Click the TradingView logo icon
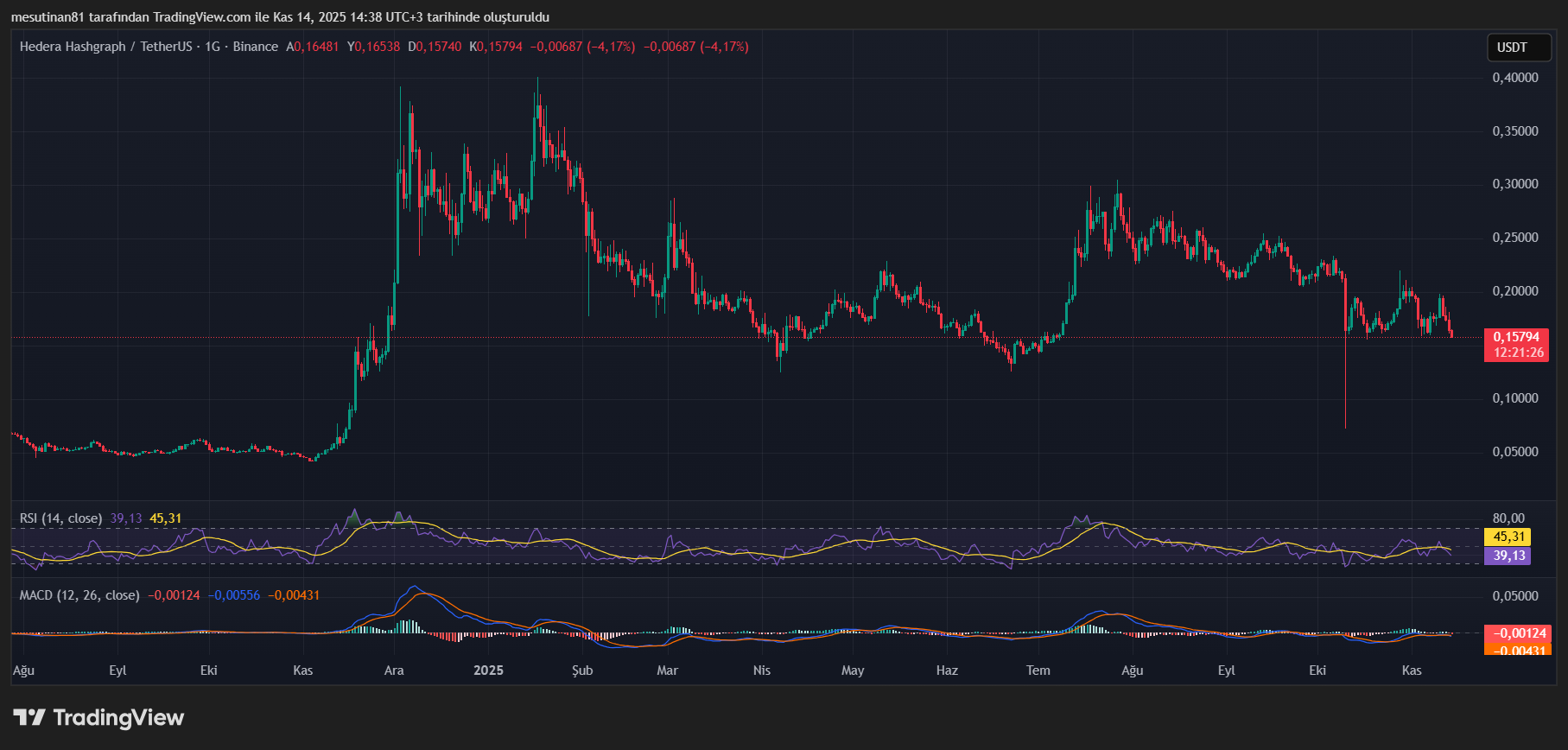The image size is (1568, 750). pos(29,717)
